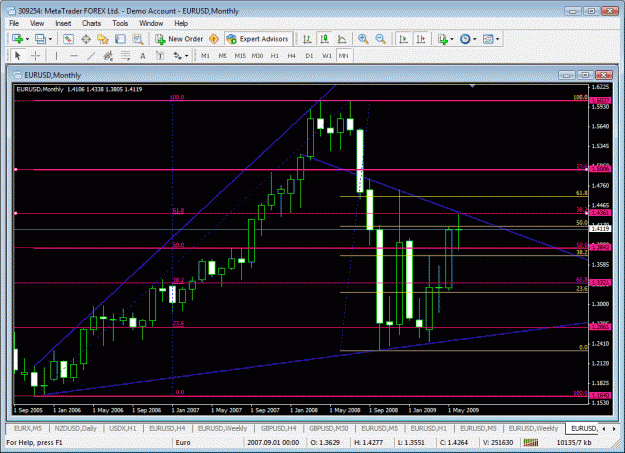Open the Indicators list icon
Screen dimensions: 625x453
442,39
